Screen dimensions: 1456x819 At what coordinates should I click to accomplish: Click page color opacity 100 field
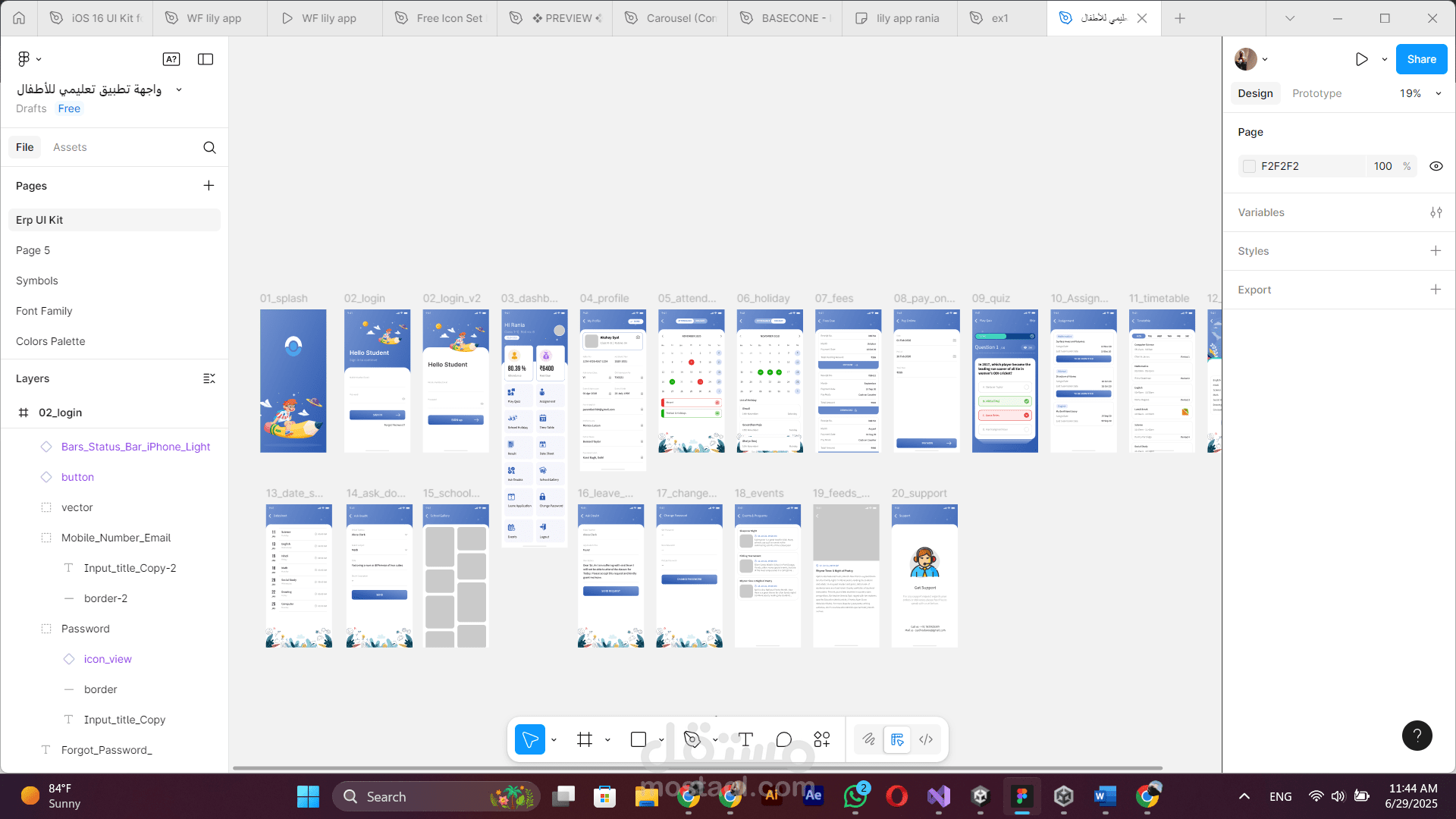click(1383, 166)
